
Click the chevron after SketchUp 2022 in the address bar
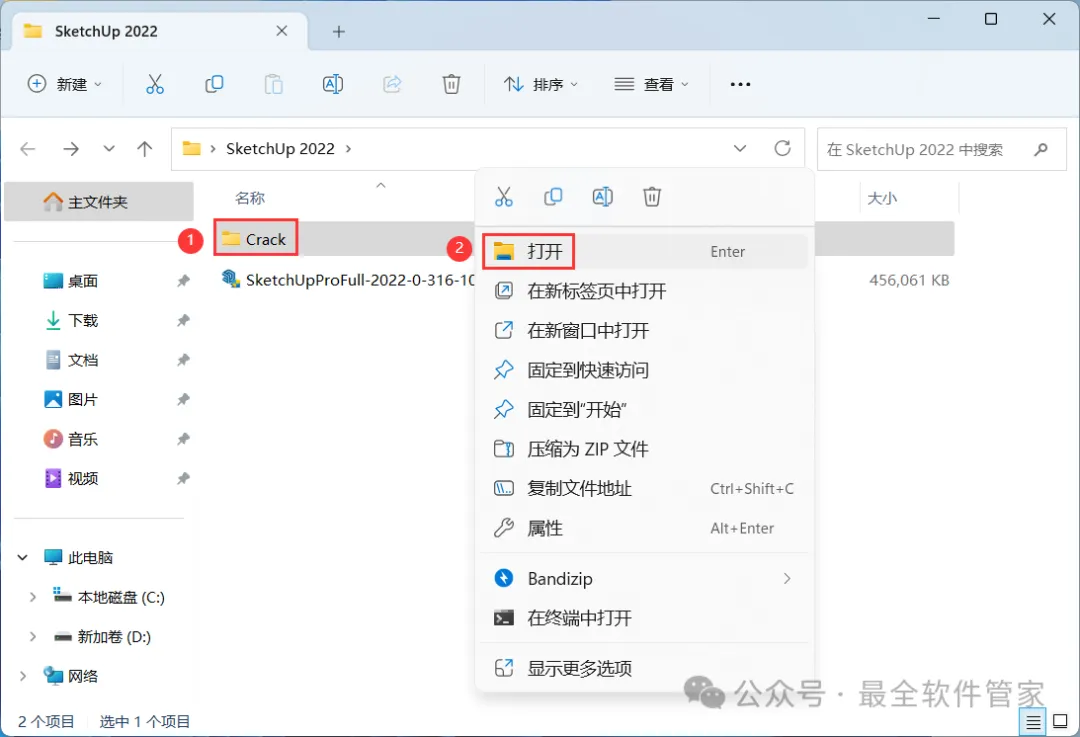point(348,149)
